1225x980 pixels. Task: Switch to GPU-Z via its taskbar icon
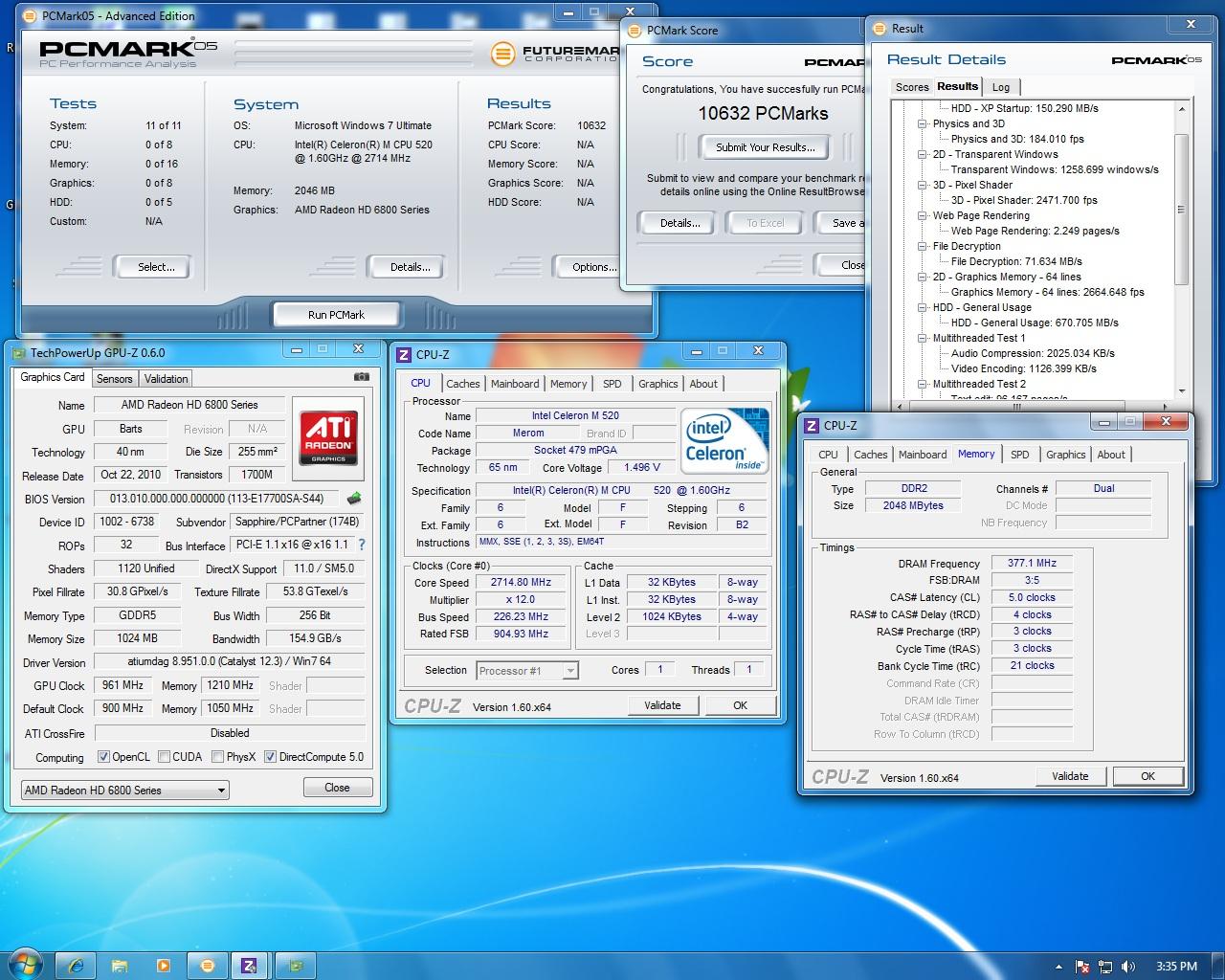[x=296, y=966]
